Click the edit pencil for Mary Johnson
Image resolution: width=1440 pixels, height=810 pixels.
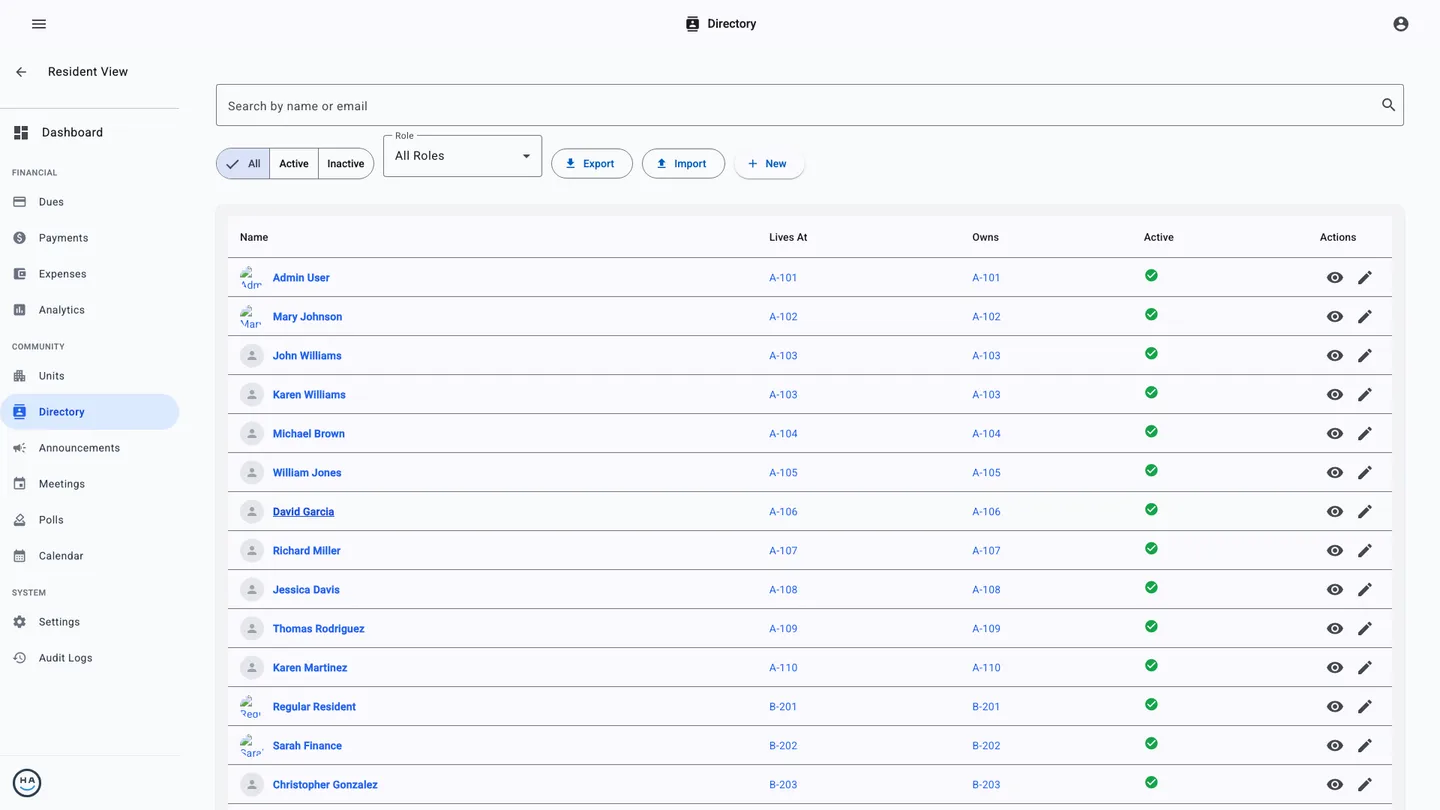click(x=1365, y=317)
